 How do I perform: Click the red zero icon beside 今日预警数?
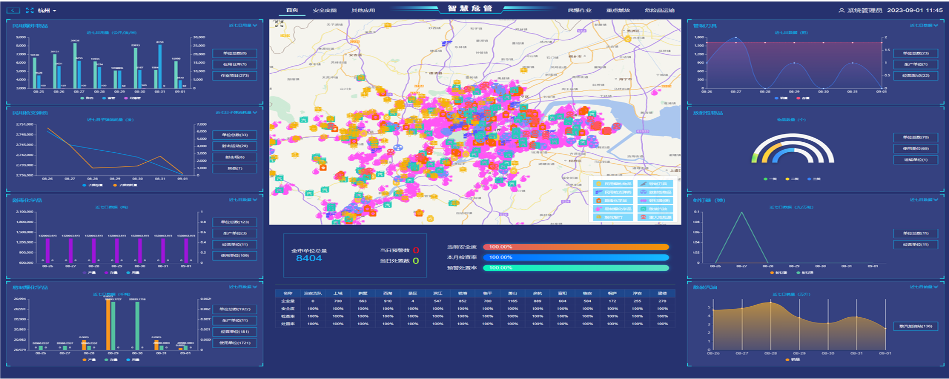(x=416, y=250)
